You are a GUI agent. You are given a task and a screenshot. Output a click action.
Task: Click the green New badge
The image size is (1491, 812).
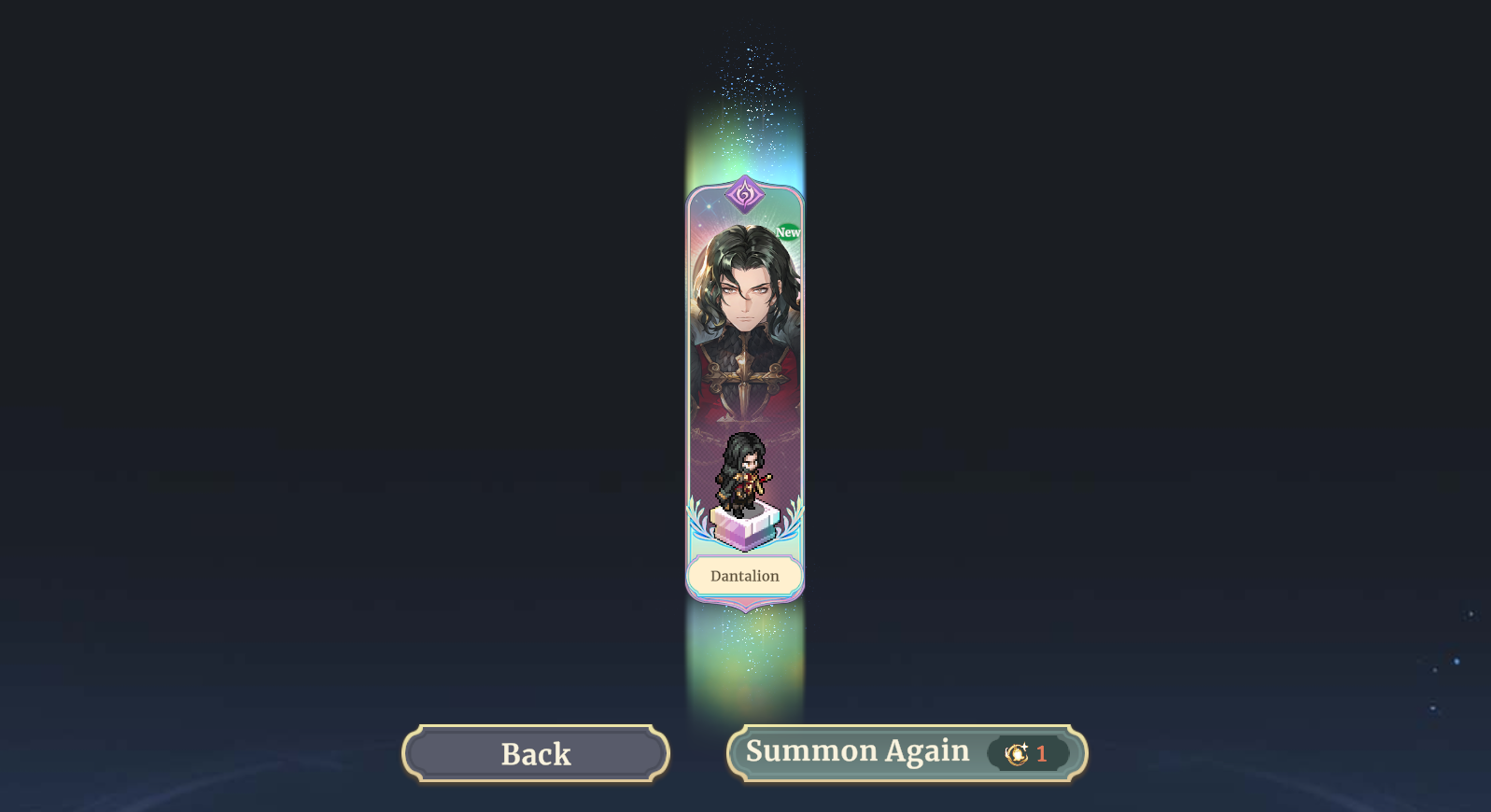pyautogui.click(x=788, y=232)
